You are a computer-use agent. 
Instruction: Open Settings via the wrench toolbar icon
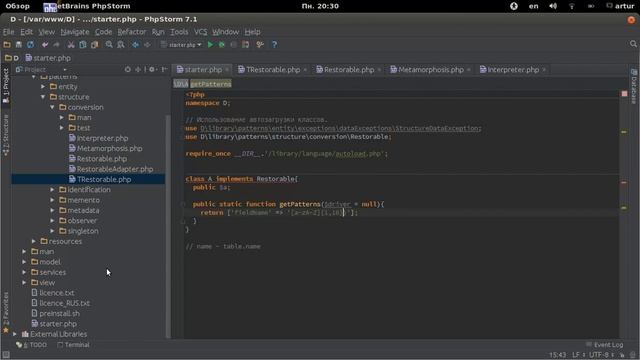tap(260, 44)
